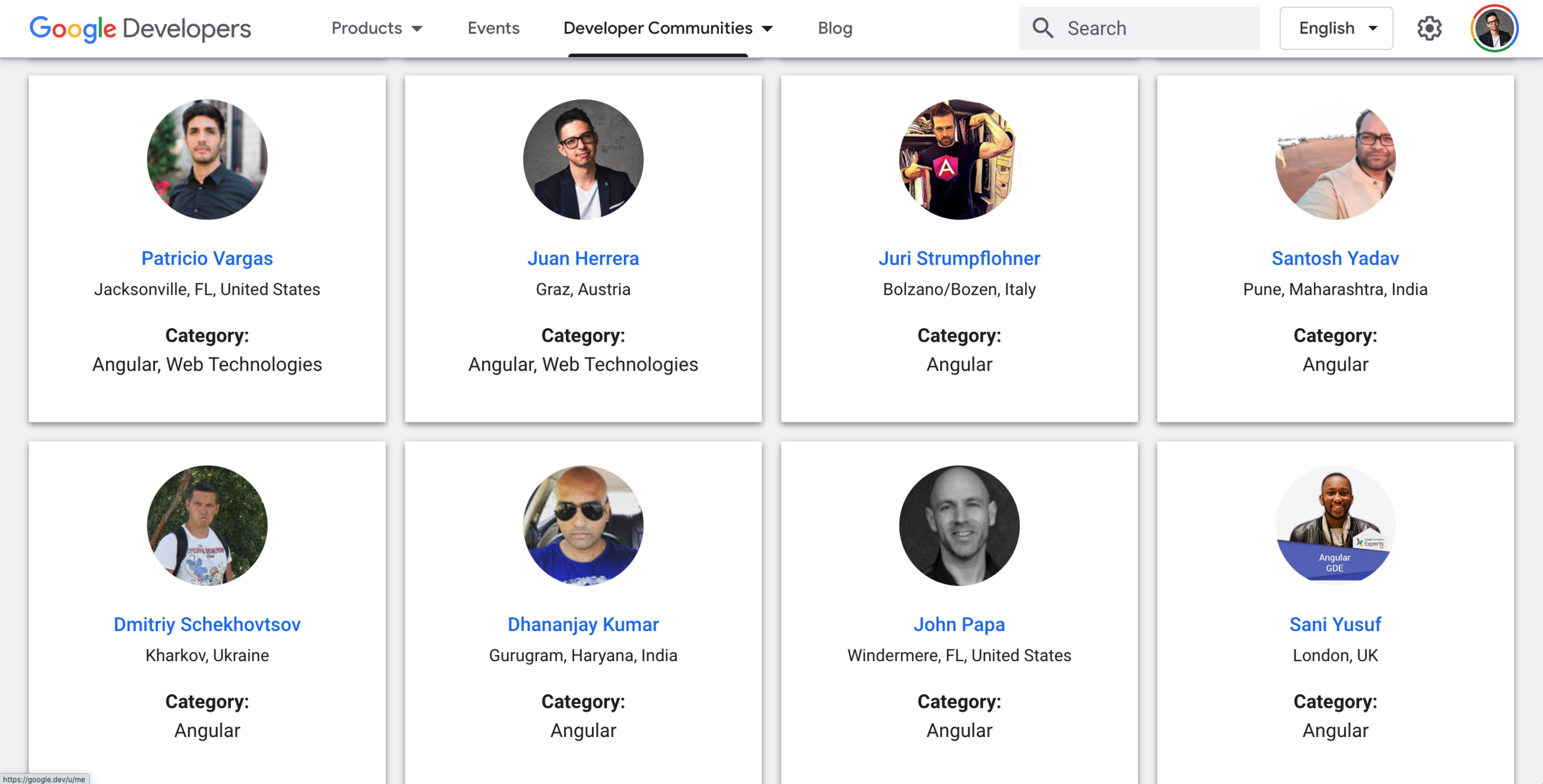
Task: Go to the Events page
Action: pyautogui.click(x=493, y=28)
